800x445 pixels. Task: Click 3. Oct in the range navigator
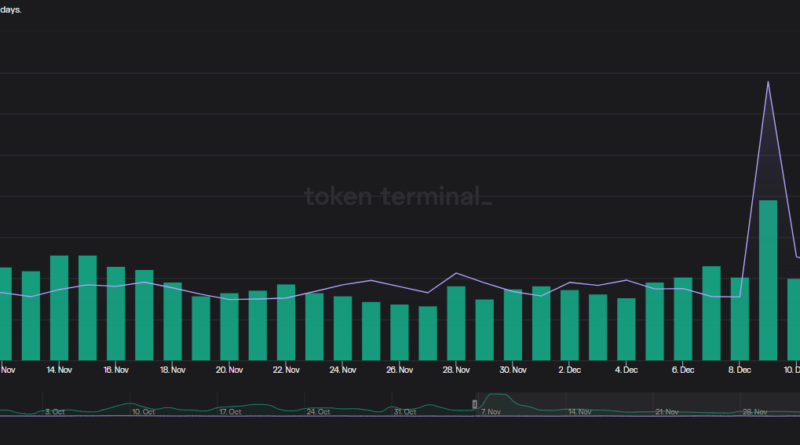point(56,411)
